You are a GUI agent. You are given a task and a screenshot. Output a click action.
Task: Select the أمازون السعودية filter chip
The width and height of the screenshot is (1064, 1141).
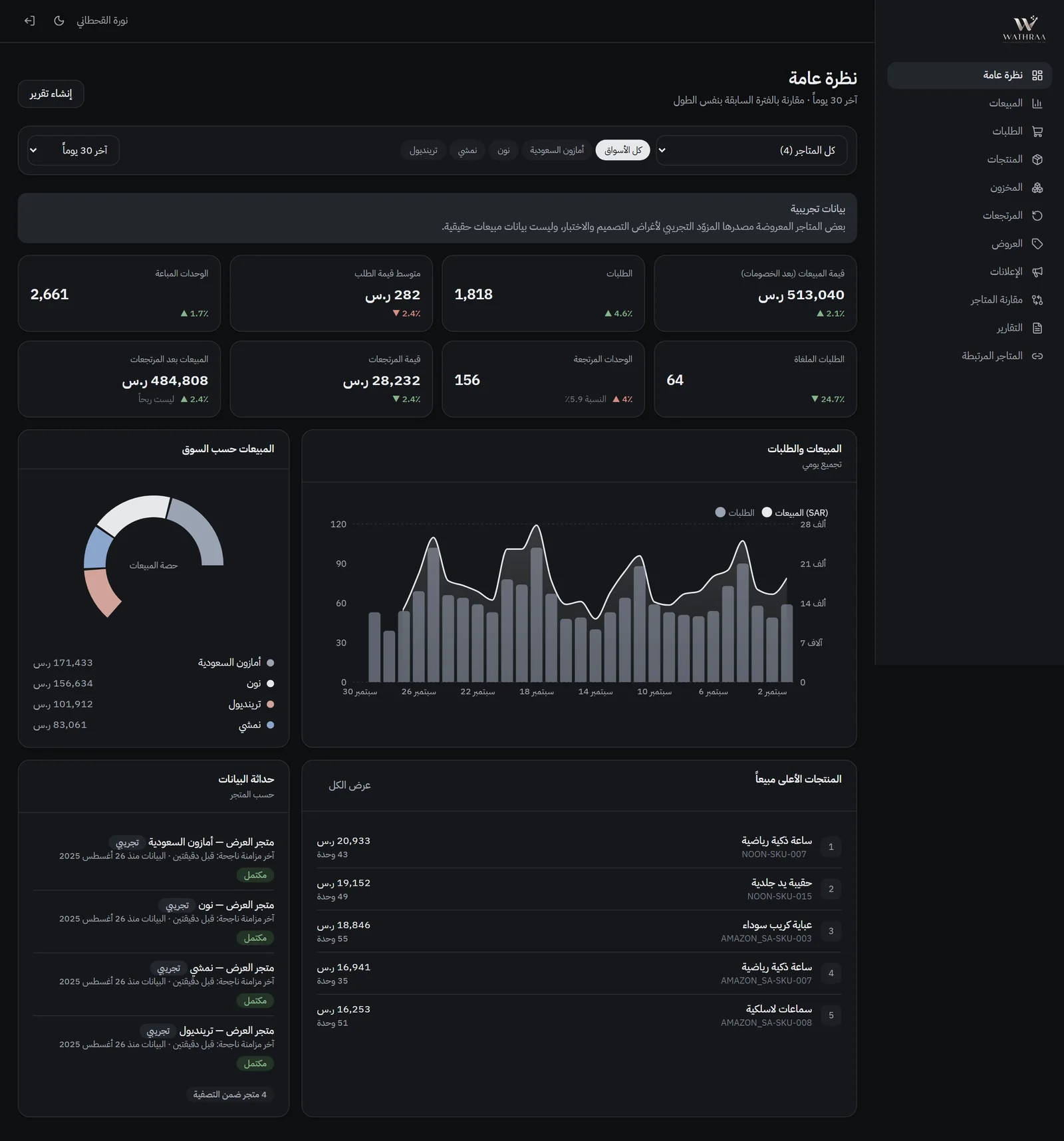557,150
